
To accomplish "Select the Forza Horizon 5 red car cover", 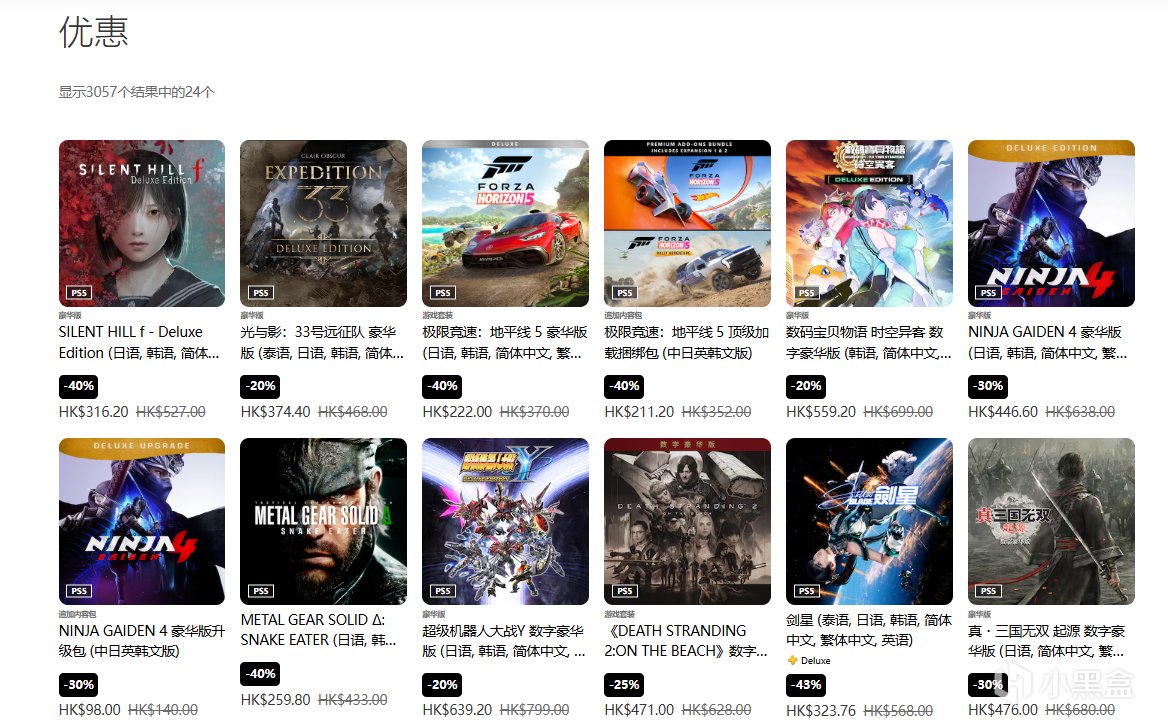I will pyautogui.click(x=505, y=223).
